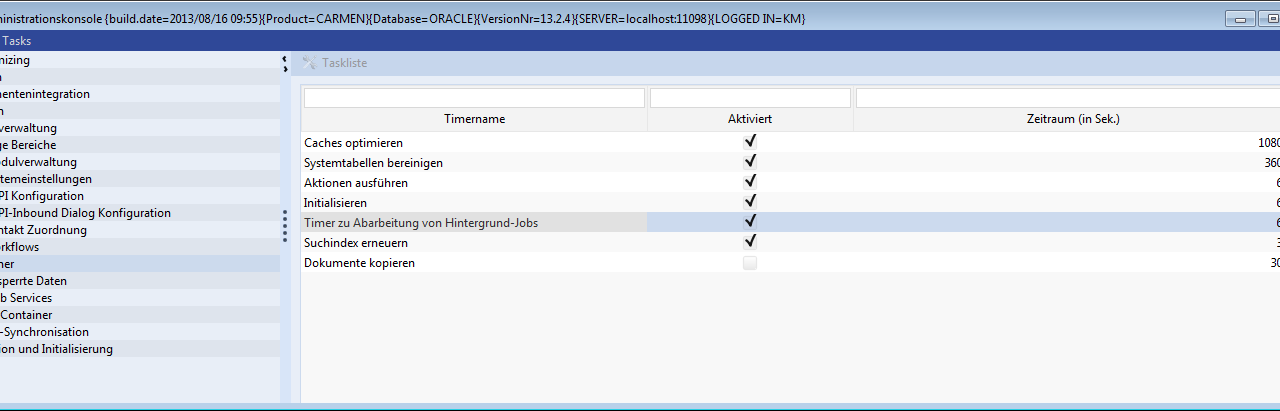The image size is (1280, 411).
Task: Minimize the administration console window
Action: click(1242, 19)
